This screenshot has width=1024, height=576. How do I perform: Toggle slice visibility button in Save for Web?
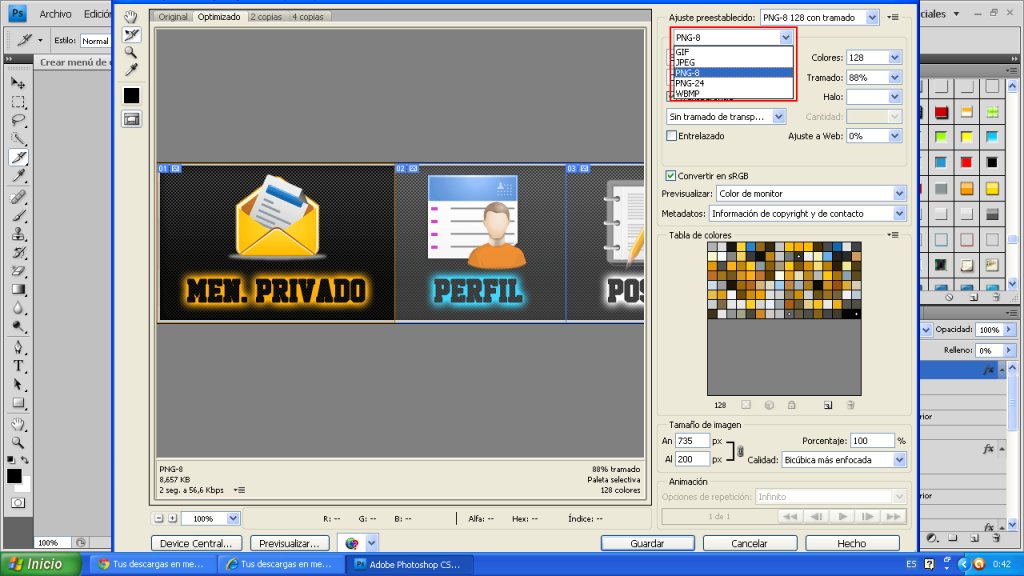pyautogui.click(x=131, y=119)
